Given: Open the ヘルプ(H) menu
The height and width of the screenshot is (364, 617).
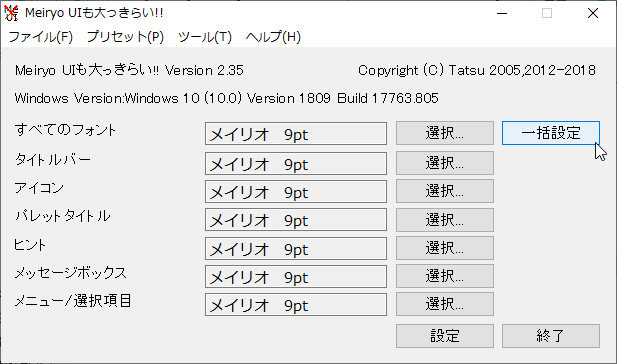Looking at the screenshot, I should (273, 37).
